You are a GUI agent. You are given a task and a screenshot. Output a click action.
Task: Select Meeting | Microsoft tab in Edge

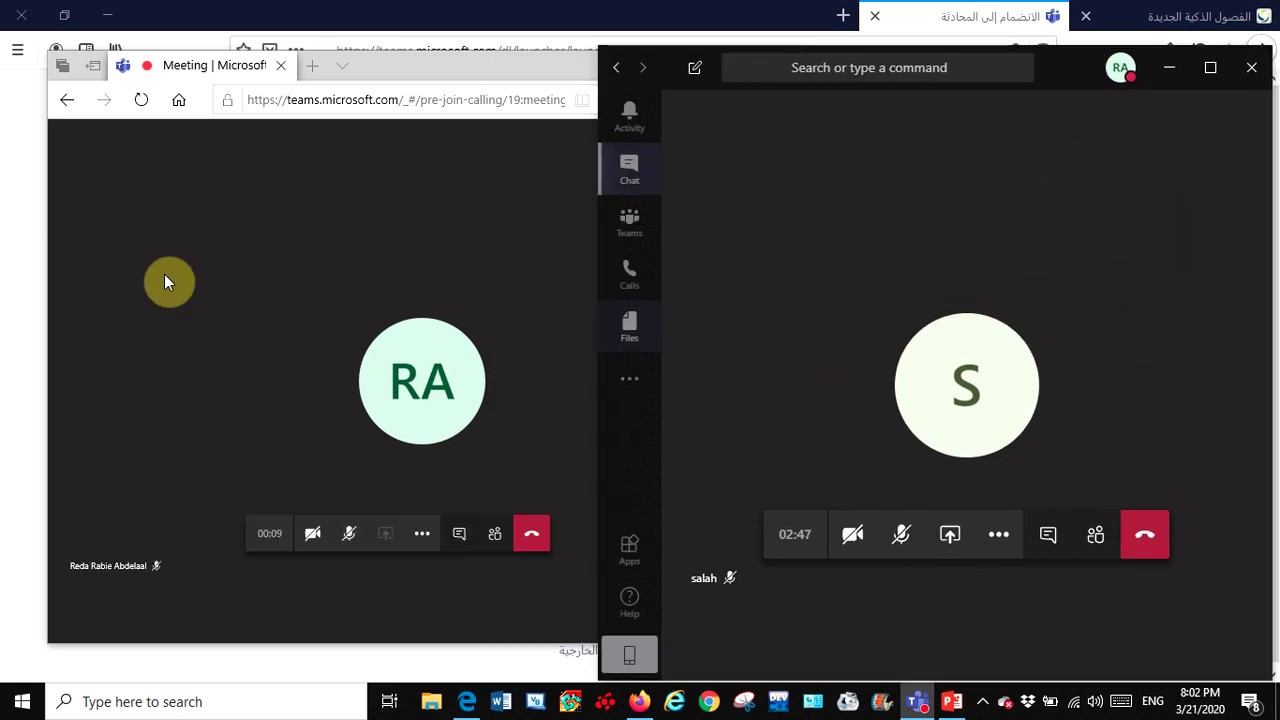point(203,66)
